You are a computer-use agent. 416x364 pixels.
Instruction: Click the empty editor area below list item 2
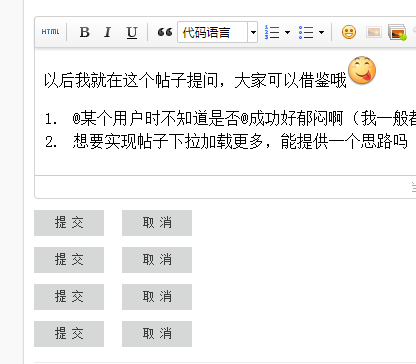point(225,163)
